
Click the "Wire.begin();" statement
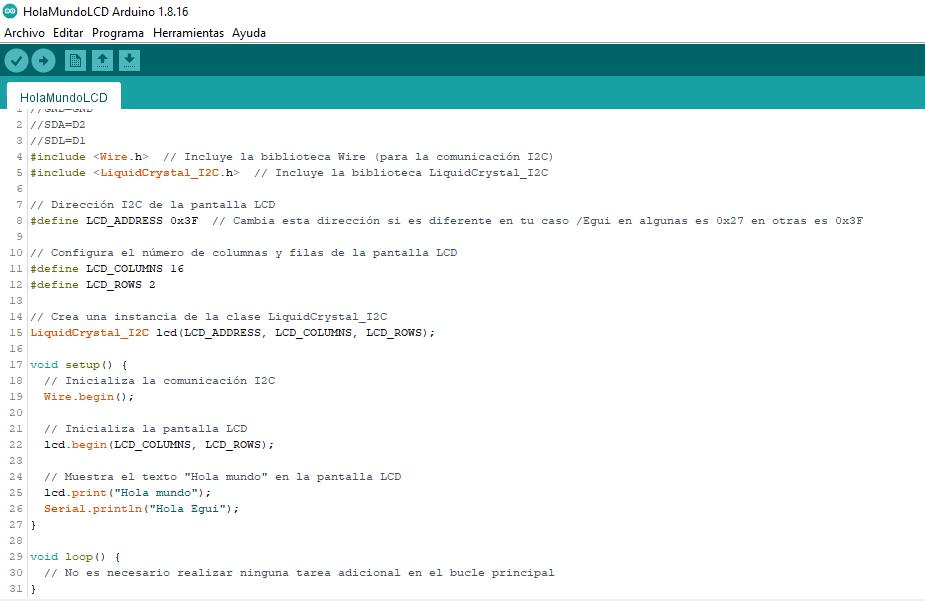(89, 396)
